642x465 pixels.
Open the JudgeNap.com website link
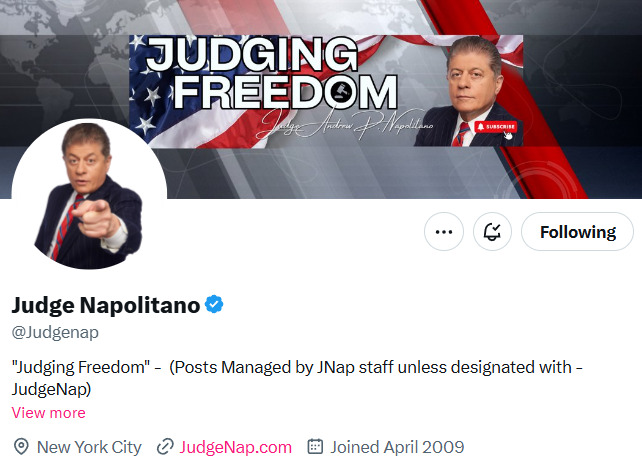(x=236, y=447)
